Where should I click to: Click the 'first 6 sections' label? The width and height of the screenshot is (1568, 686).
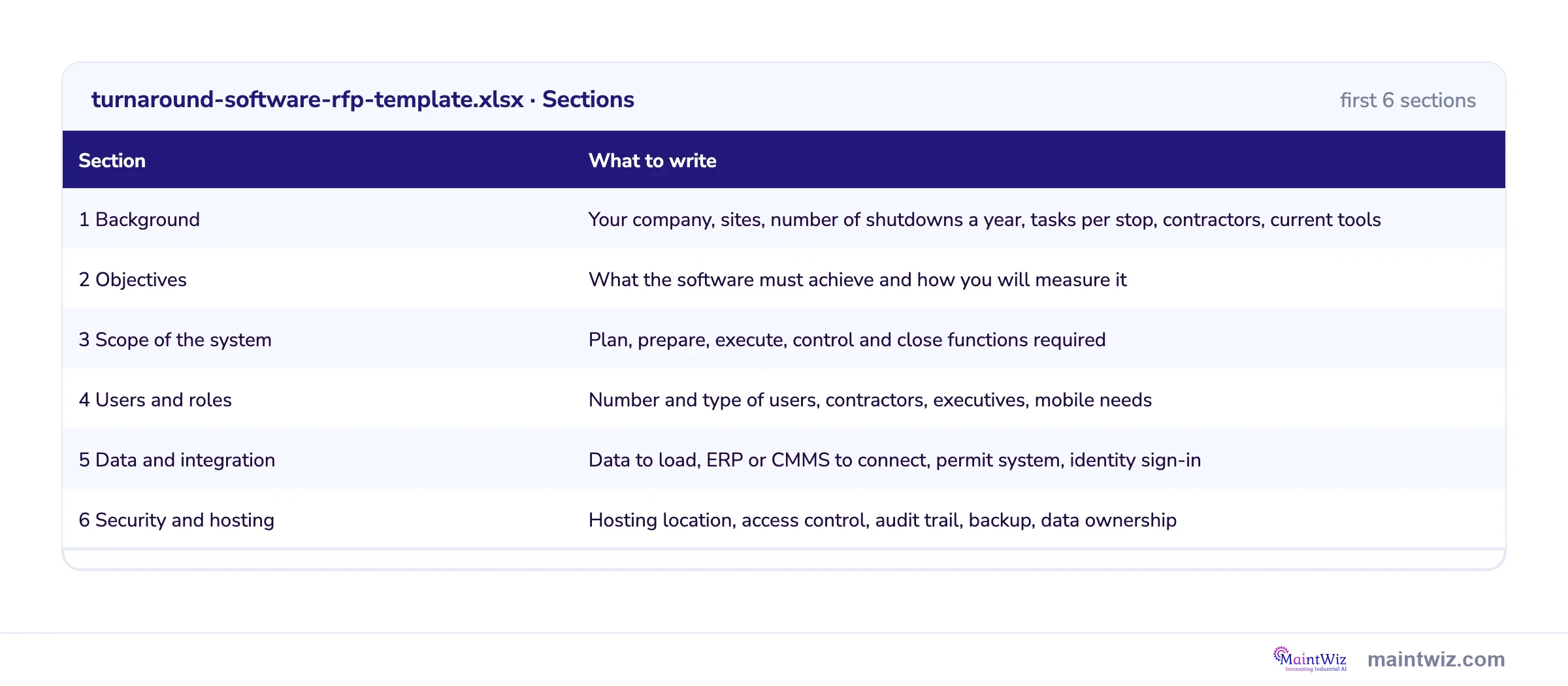click(x=1407, y=100)
